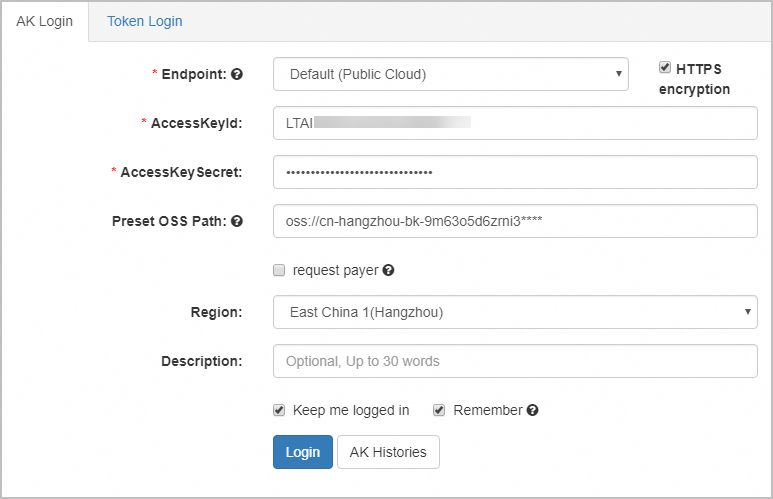Uncheck Keep me logged in
Screen dimensions: 773x499
(x=279, y=410)
